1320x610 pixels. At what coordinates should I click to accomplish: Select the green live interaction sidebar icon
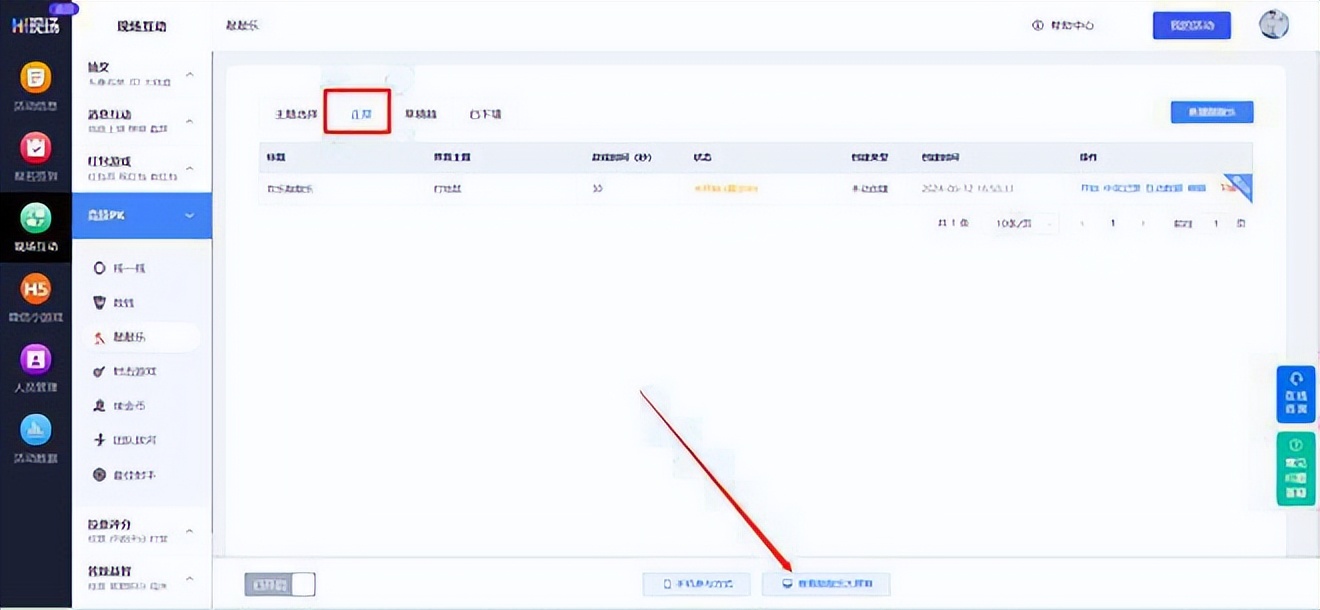click(36, 221)
